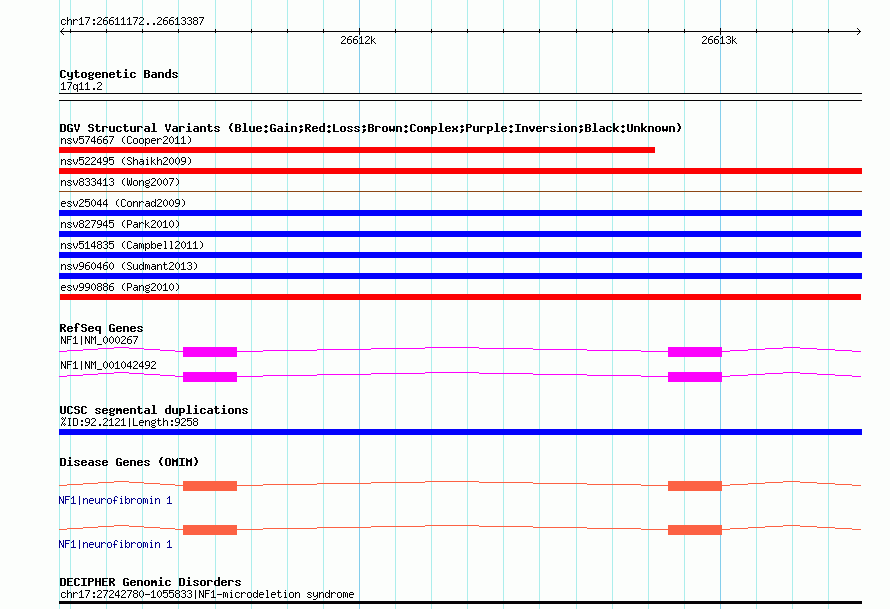Click the Cytogenetic Bands track title
Image resolution: width=890 pixels, height=609 pixels.
(x=119, y=74)
